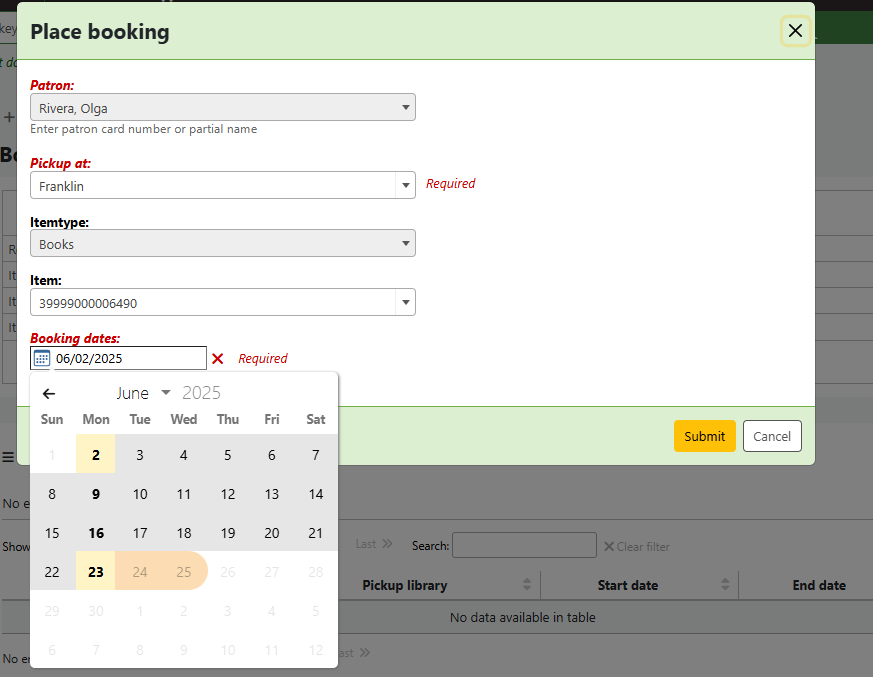
Task: Click the booking dates input field
Action: (x=130, y=358)
